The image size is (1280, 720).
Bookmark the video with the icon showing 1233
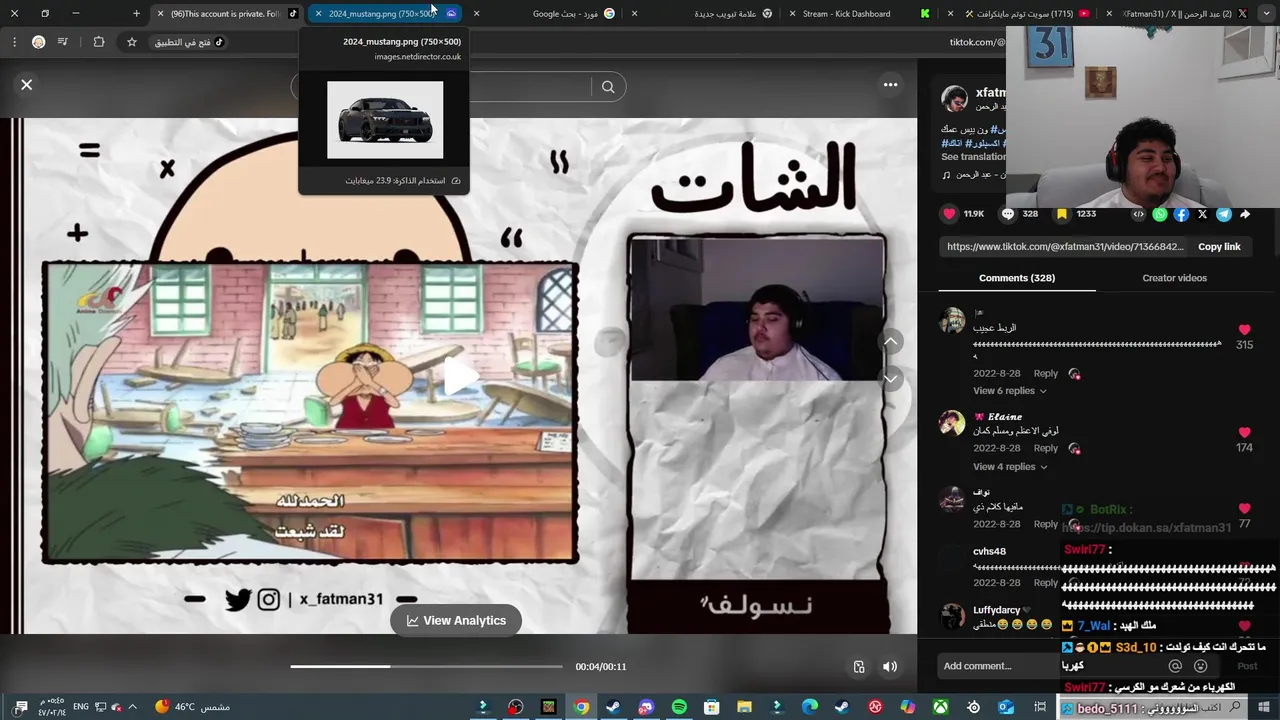(1062, 214)
